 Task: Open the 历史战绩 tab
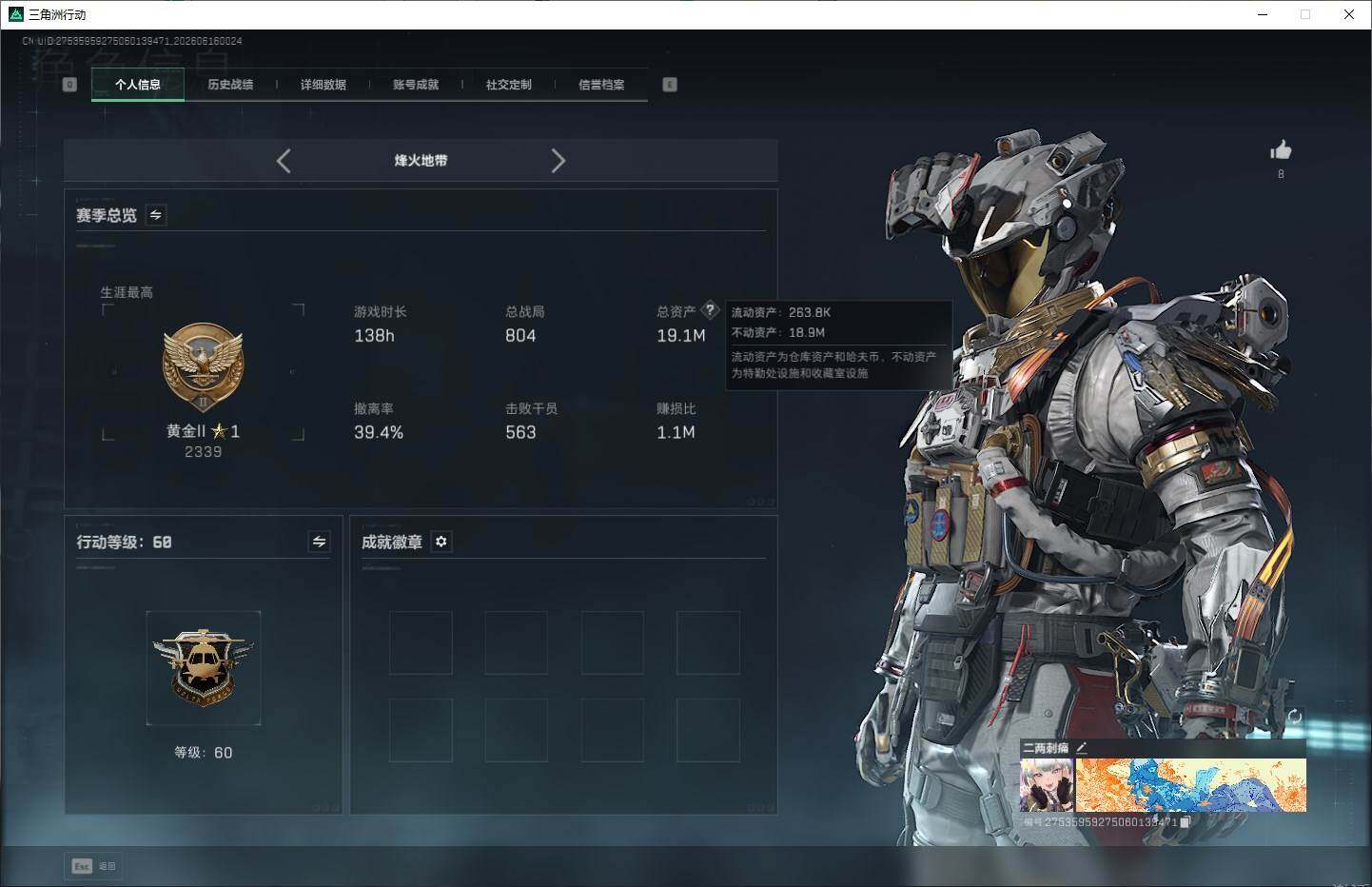pyautogui.click(x=230, y=85)
